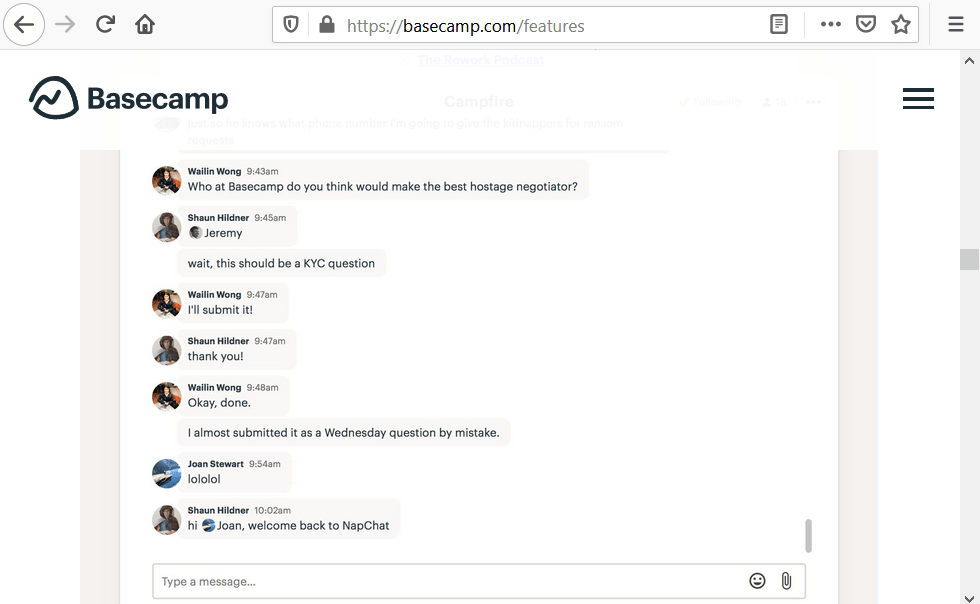
Task: Go to the browser home page
Action: [145, 25]
